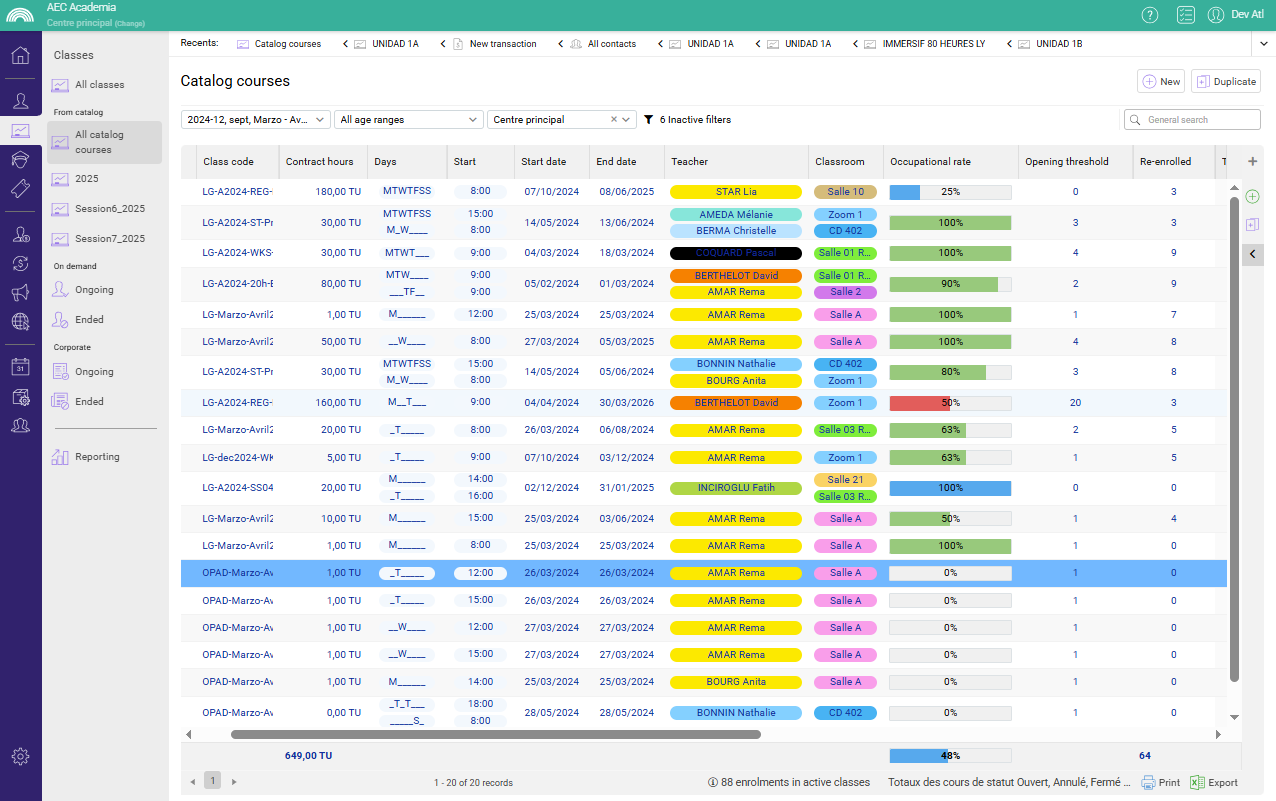This screenshot has height=801, width=1276.
Task: Open the Home icon in left rail
Action: [x=20, y=55]
